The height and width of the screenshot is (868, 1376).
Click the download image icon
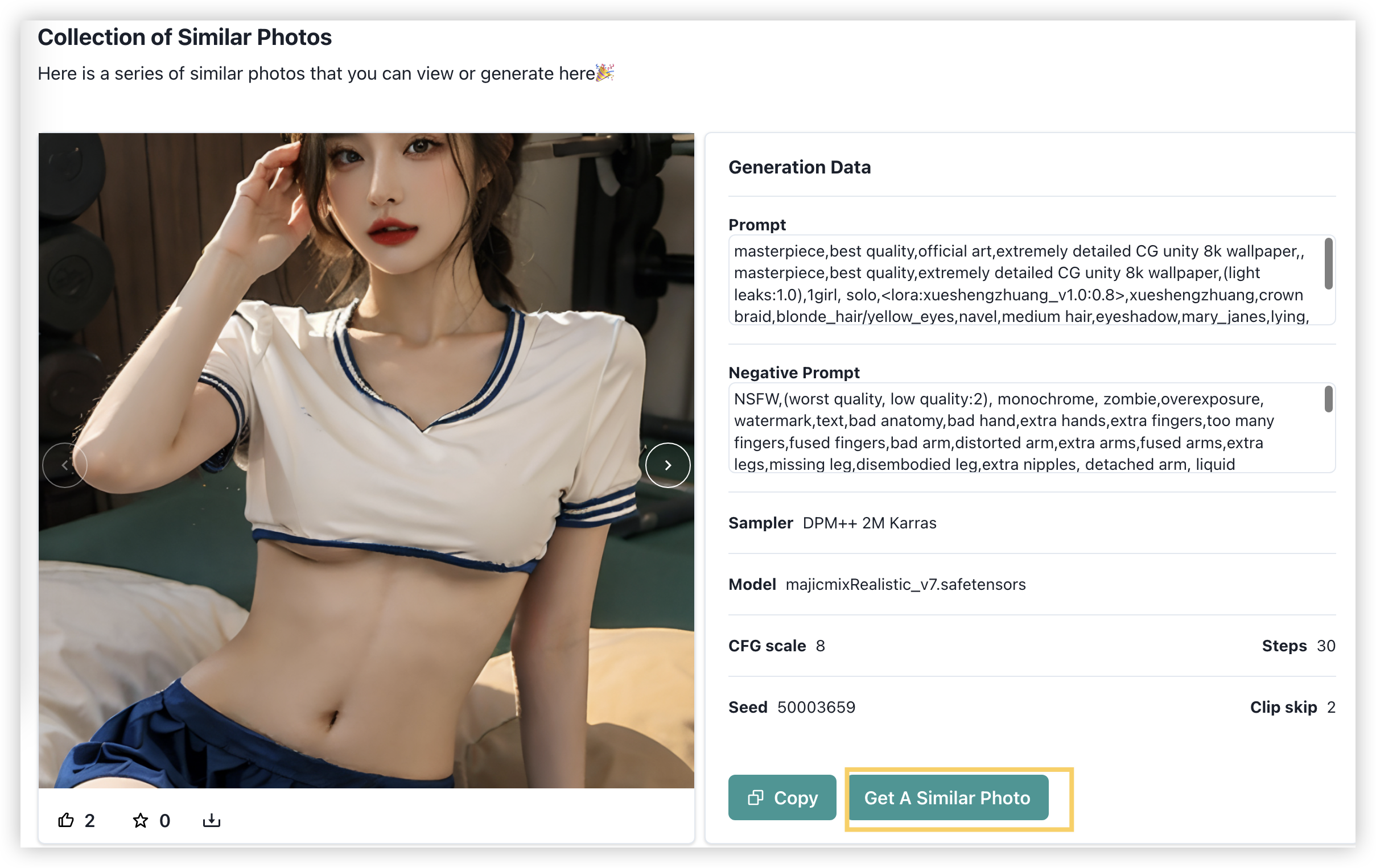(212, 820)
